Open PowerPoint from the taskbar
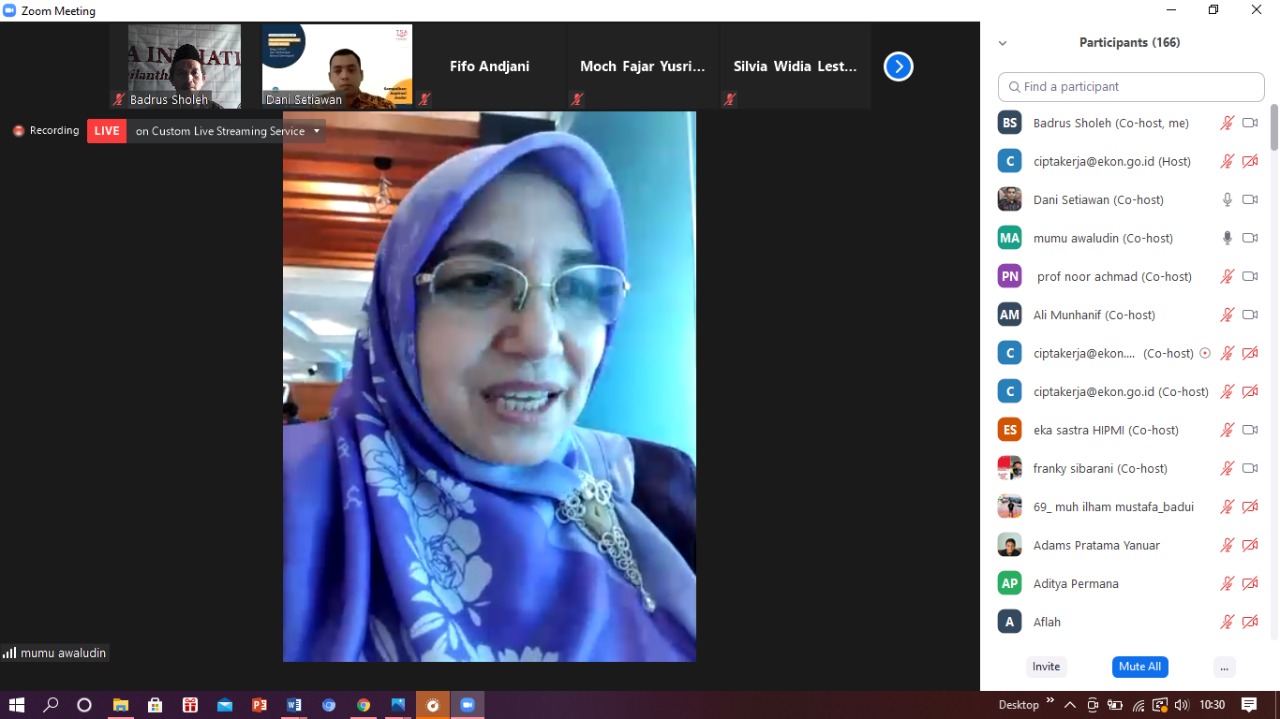The image size is (1280, 719). [259, 705]
